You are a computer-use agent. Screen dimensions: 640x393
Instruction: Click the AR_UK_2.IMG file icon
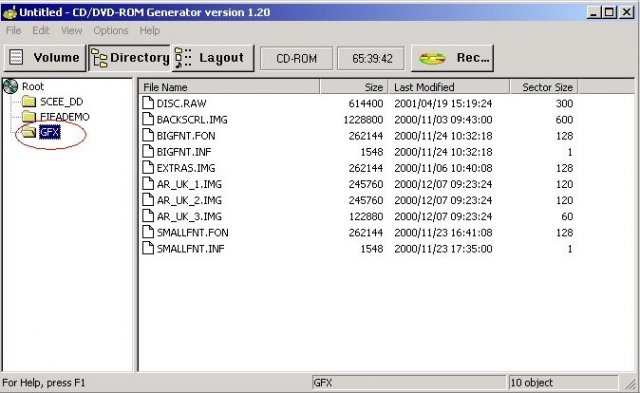point(148,200)
